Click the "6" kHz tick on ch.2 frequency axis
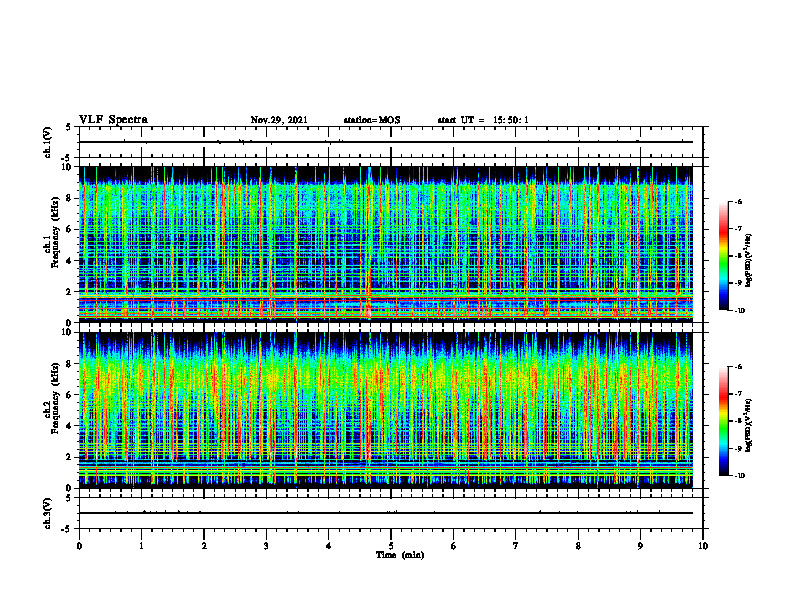Image resolution: width=792 pixels, height=612 pixels. click(x=70, y=395)
